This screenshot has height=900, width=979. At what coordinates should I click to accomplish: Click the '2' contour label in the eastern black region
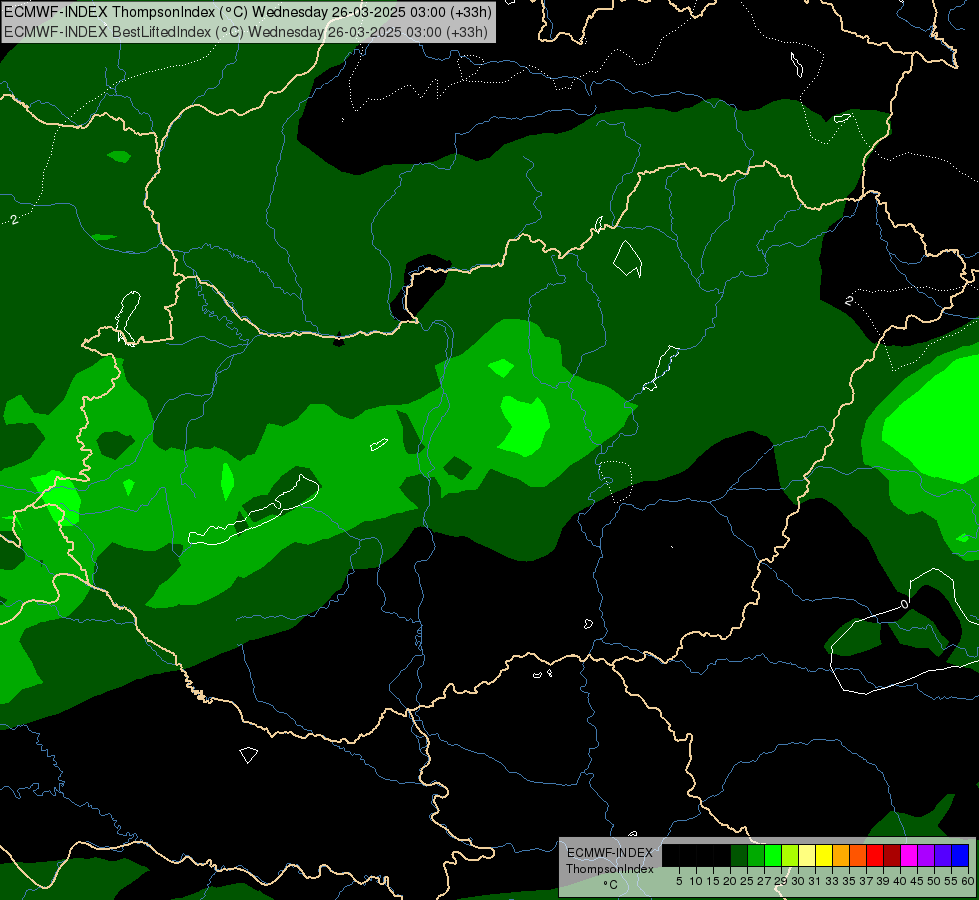[849, 300]
